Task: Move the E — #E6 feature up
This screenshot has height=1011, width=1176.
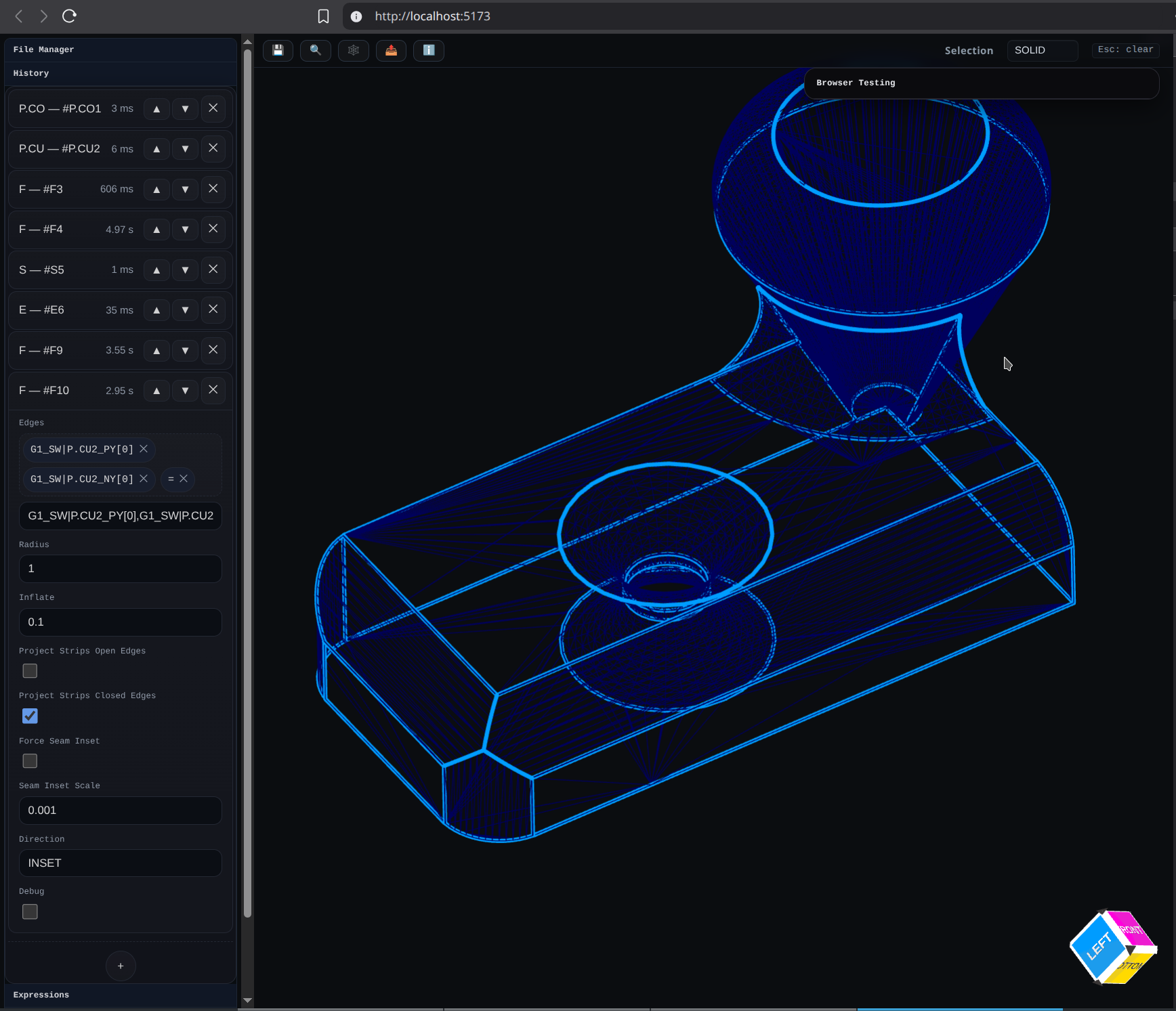Action: point(156,310)
